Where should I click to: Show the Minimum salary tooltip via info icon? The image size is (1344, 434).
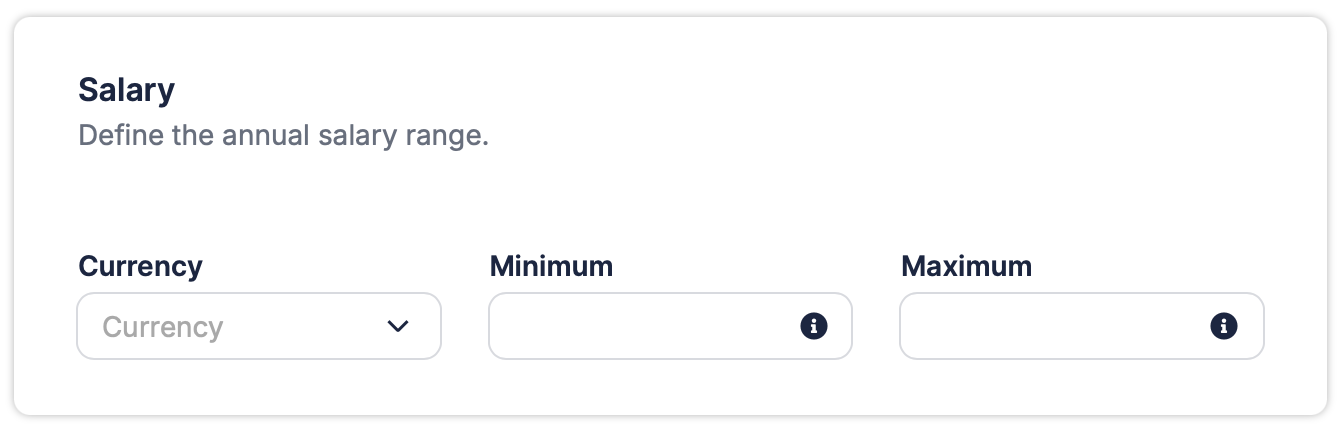point(814,326)
